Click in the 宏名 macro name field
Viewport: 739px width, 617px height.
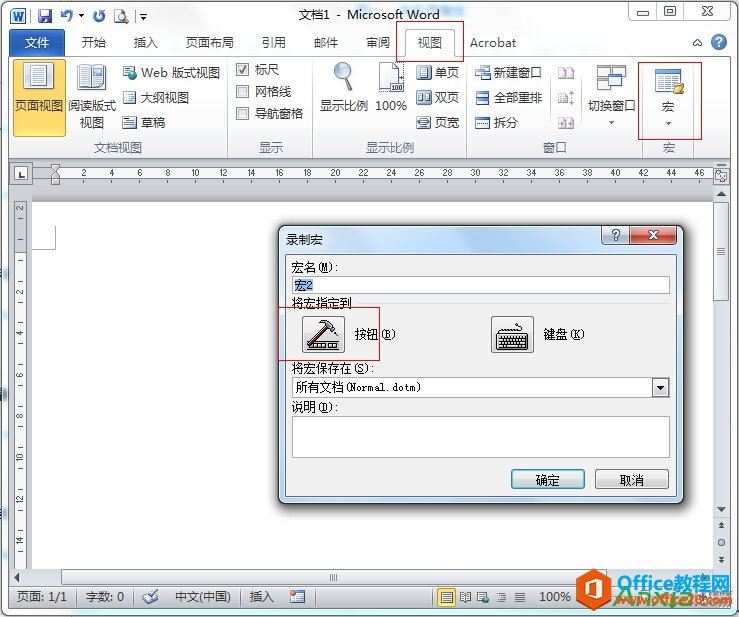(x=481, y=285)
